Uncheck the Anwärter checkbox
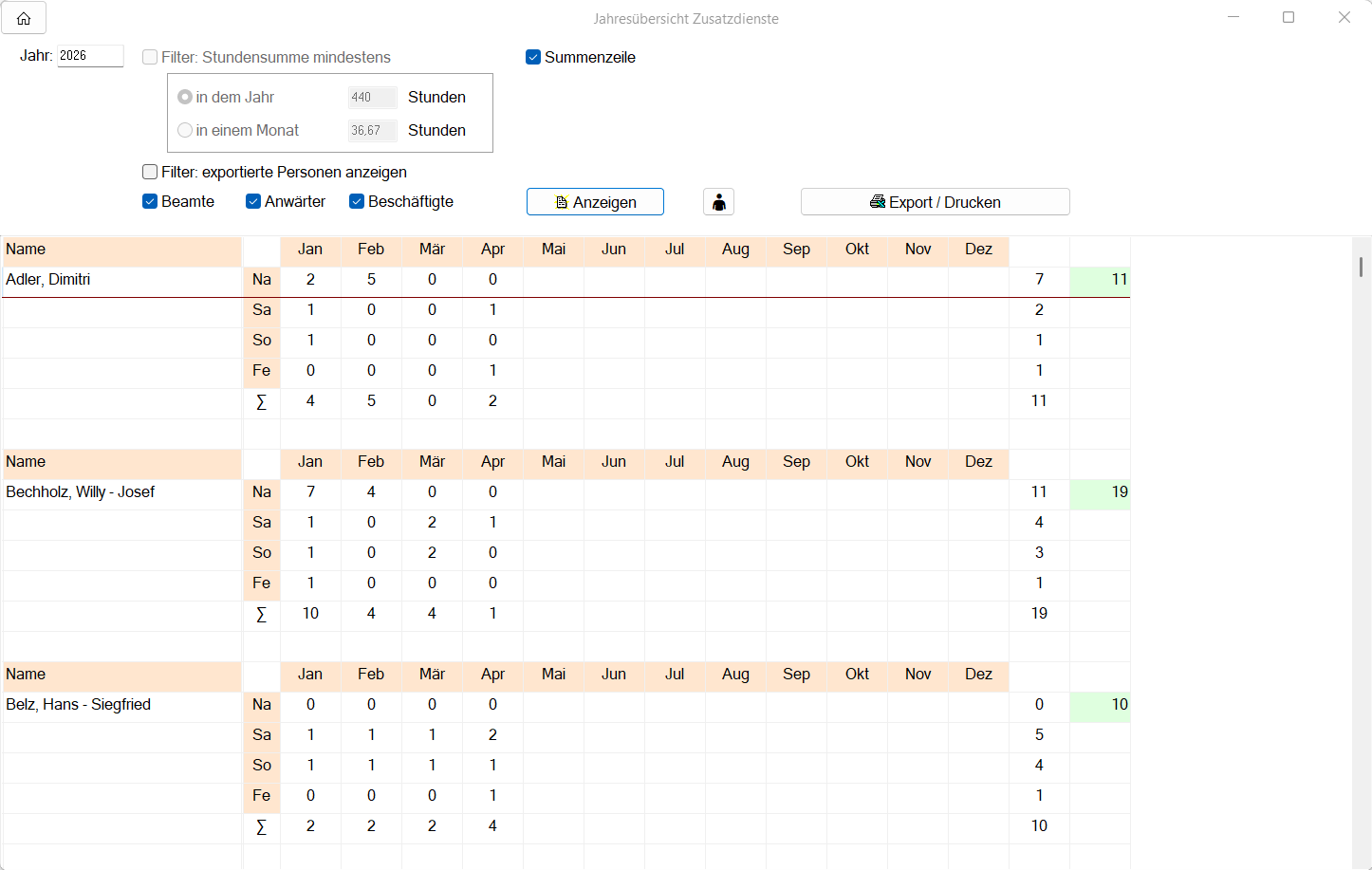 (253, 201)
